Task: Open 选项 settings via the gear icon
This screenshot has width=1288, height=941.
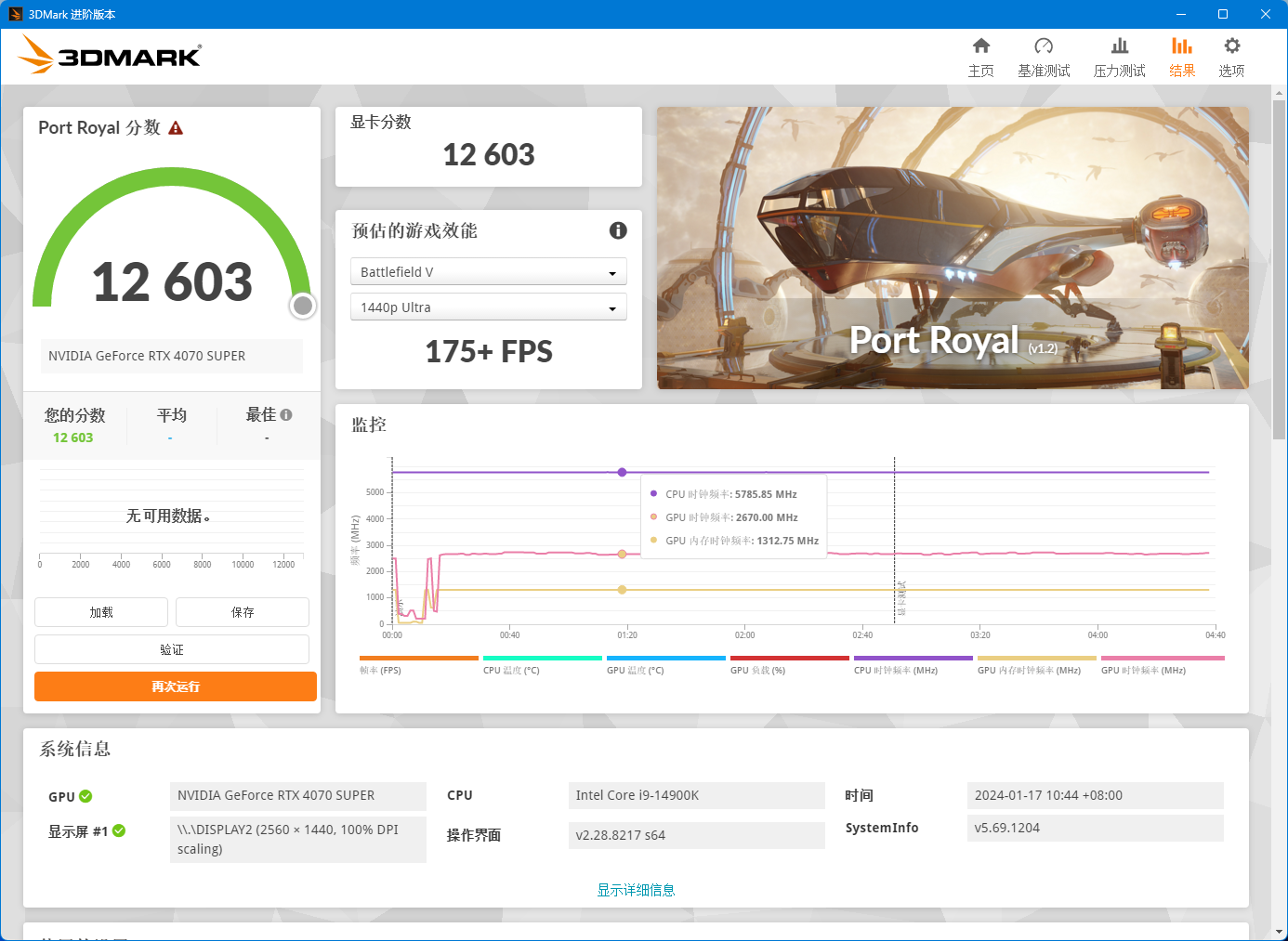Action: (x=1230, y=56)
